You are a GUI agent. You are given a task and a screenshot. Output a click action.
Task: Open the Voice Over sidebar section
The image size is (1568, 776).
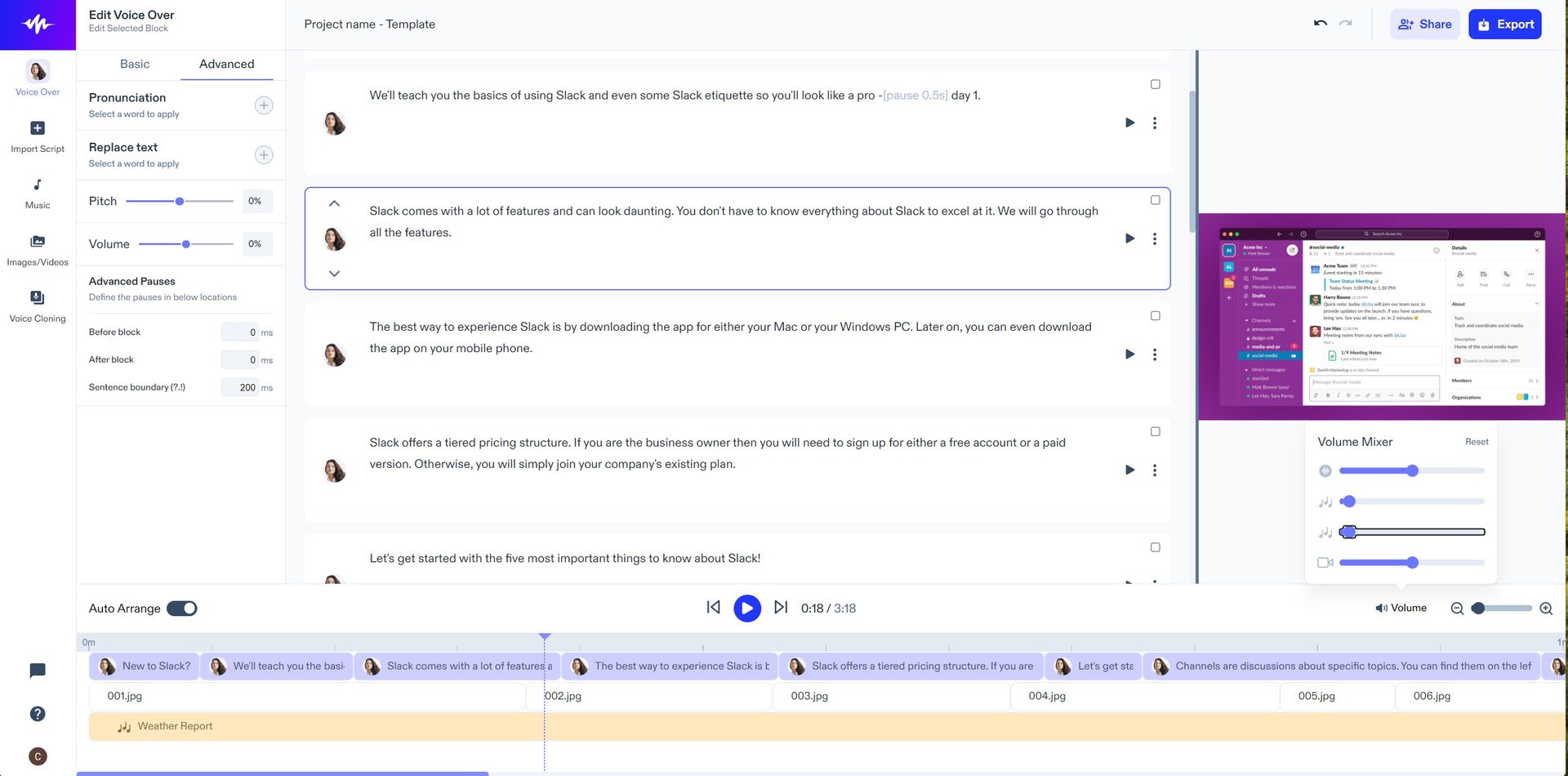(x=38, y=78)
